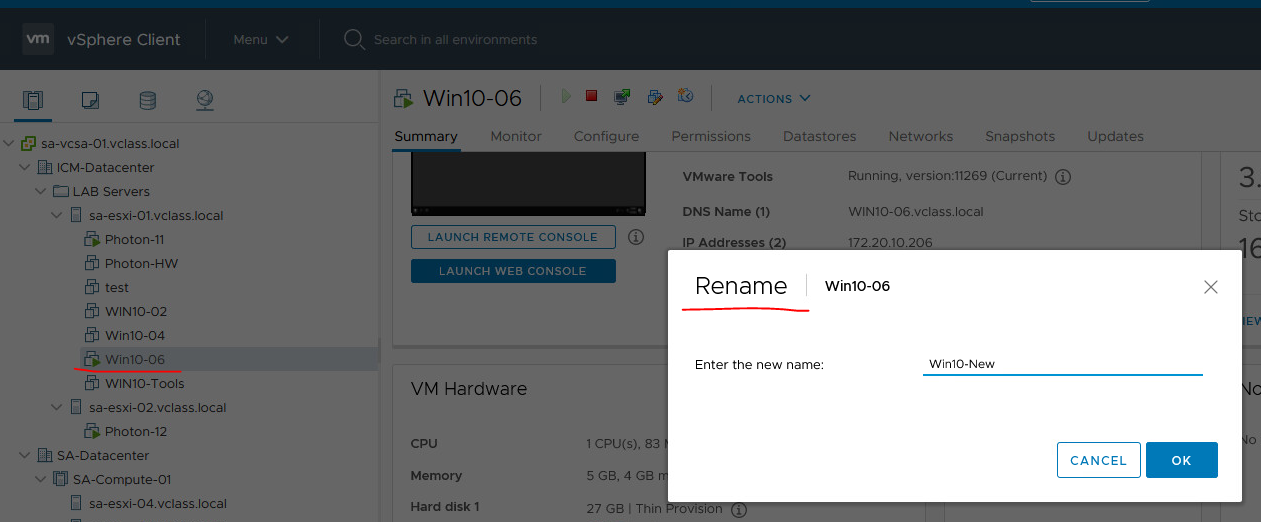Screen dimensions: 1261x522
Task: Click the vSphere Client title text
Action: point(124,40)
